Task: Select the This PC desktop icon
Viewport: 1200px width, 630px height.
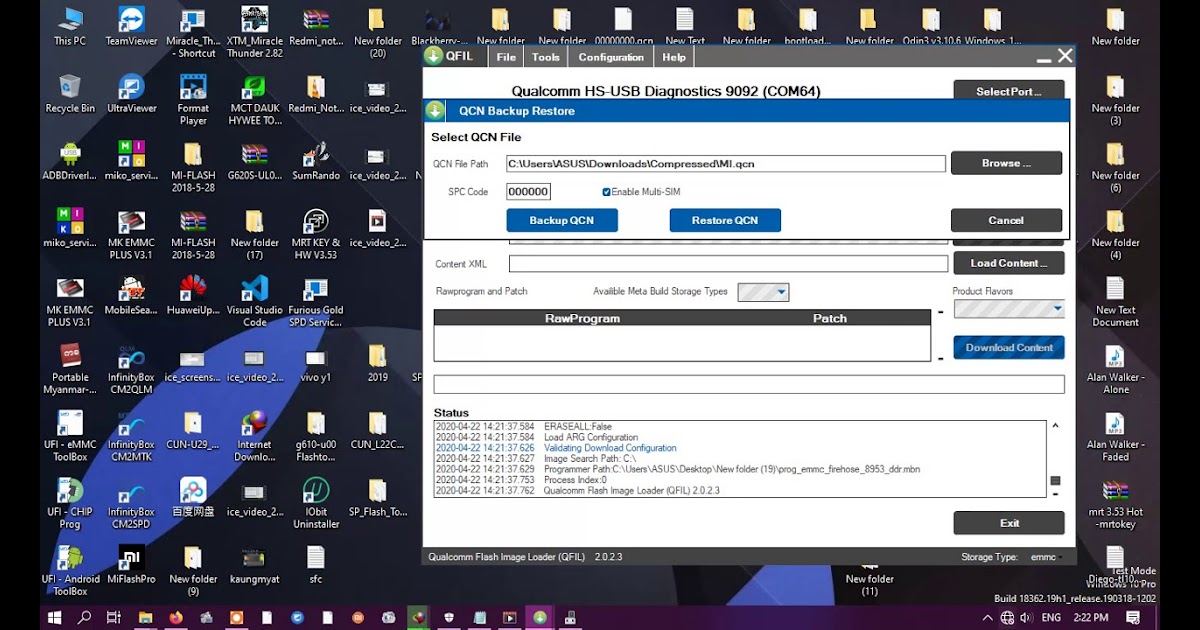Action: tap(70, 27)
